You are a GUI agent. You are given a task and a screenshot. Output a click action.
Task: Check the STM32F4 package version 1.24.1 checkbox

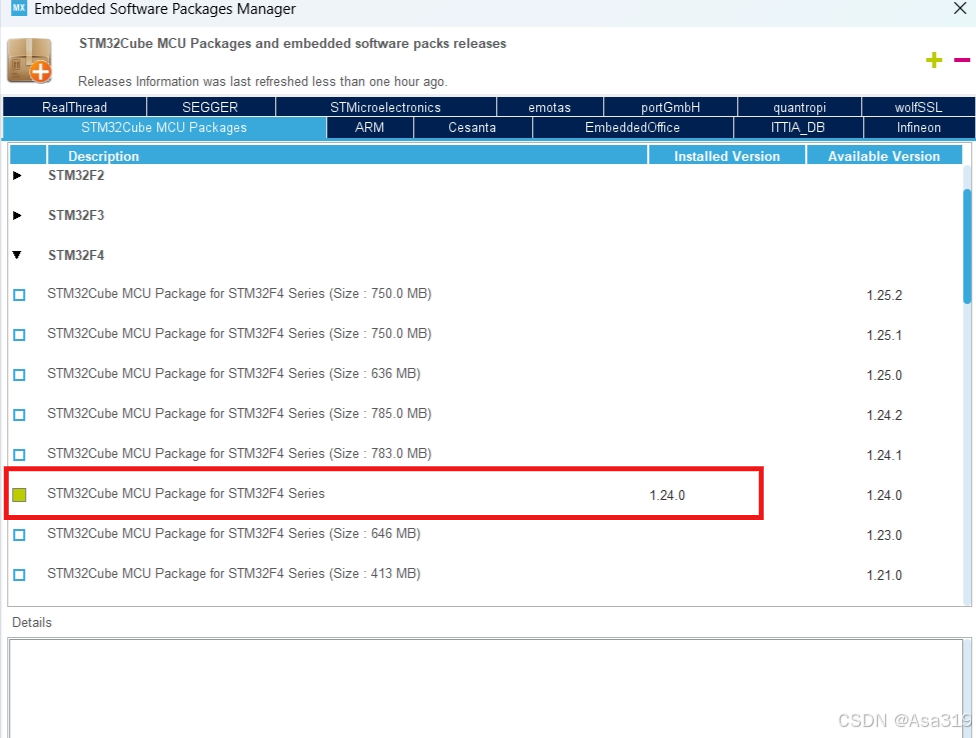click(19, 455)
